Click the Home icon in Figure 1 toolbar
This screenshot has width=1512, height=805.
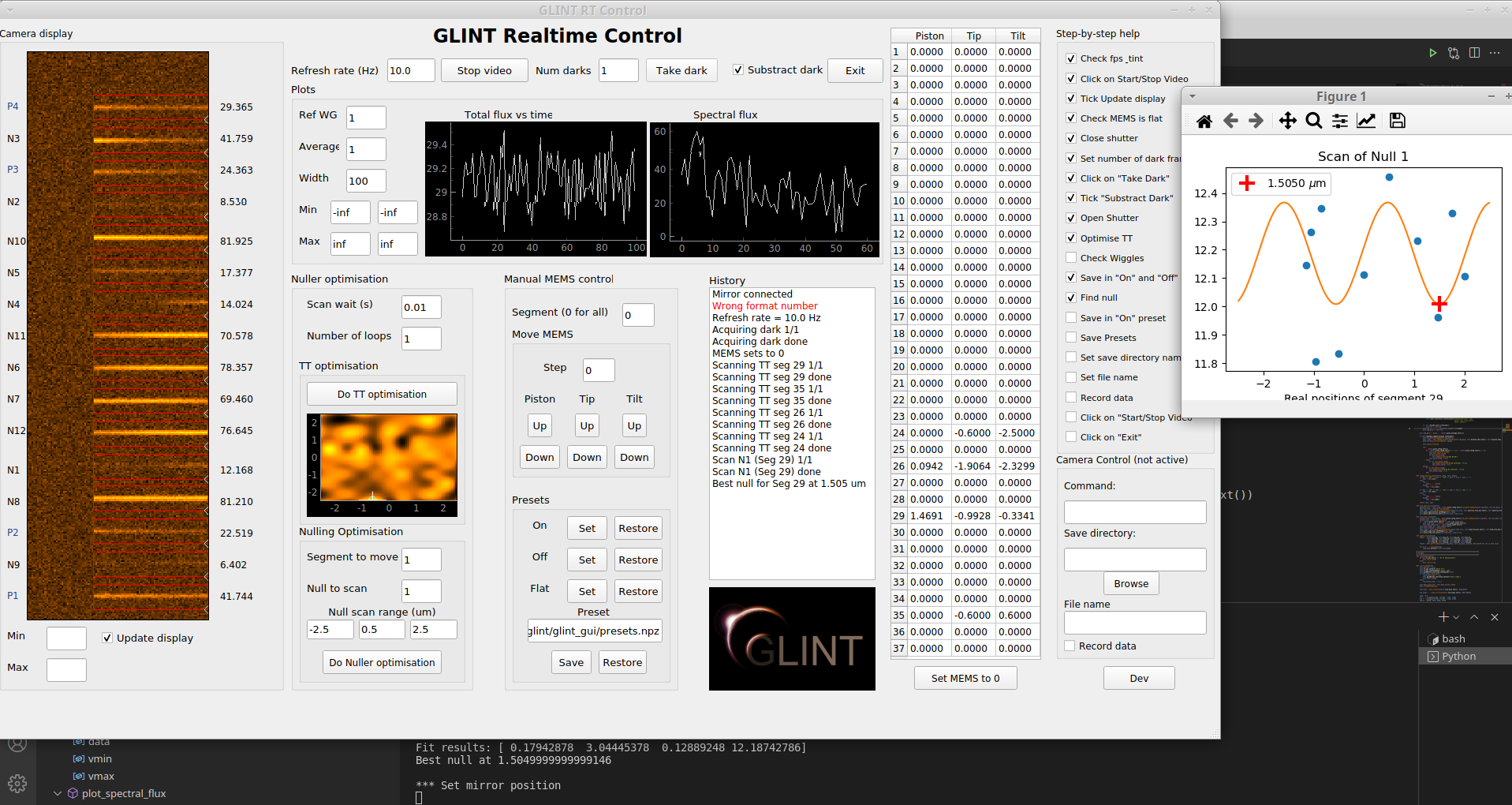(1204, 121)
